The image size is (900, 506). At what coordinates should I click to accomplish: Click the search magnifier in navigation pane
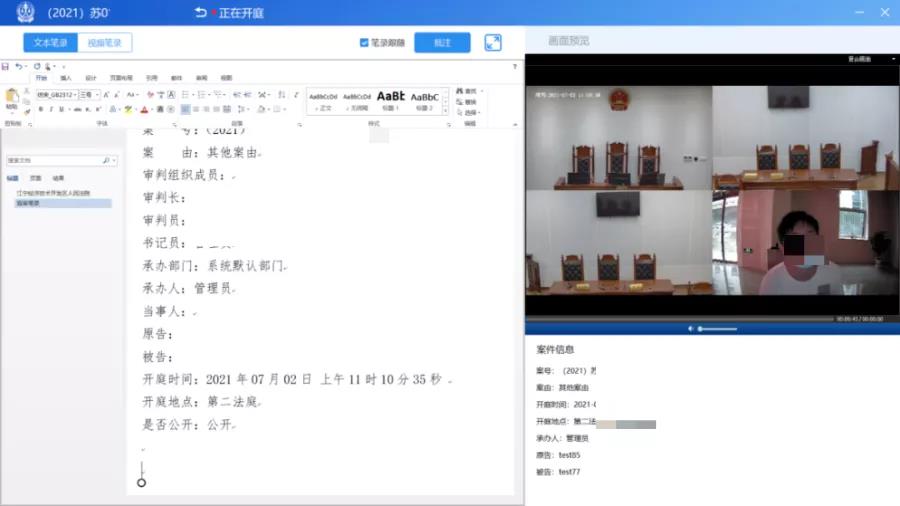click(x=106, y=160)
